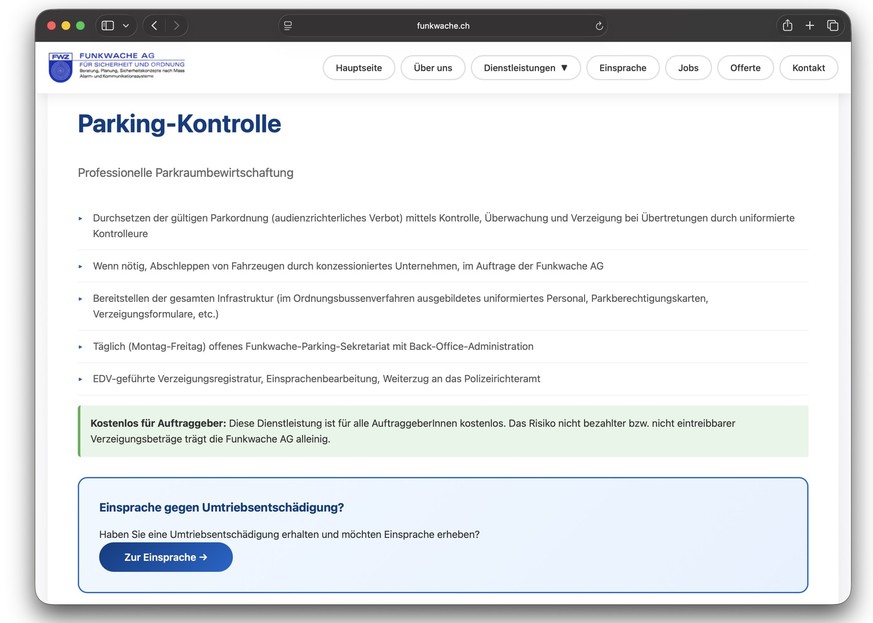873x623 pixels.
Task: Open the page settings icon in address bar
Action: pyautogui.click(x=288, y=26)
